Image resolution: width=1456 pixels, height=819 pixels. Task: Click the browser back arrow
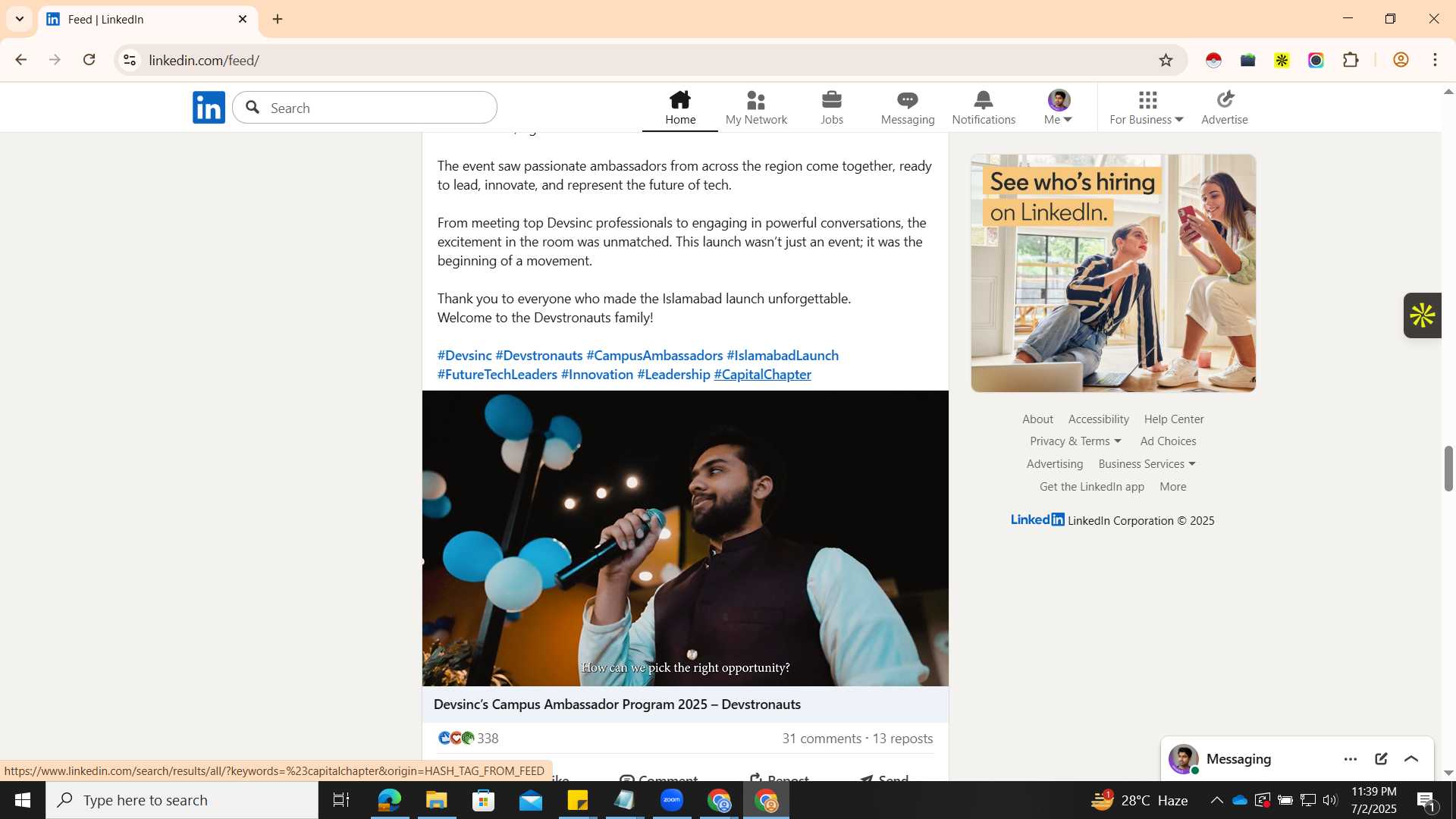pos(20,60)
